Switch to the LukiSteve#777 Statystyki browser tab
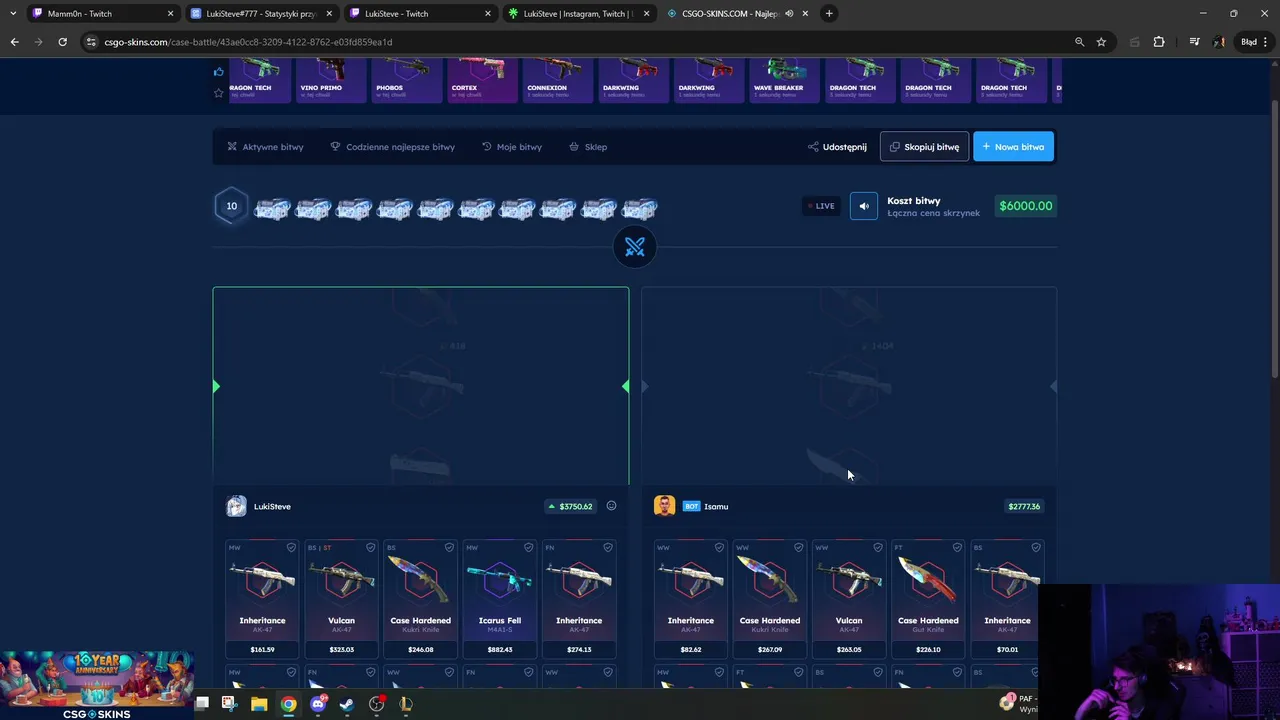1280x720 pixels. coord(262,14)
